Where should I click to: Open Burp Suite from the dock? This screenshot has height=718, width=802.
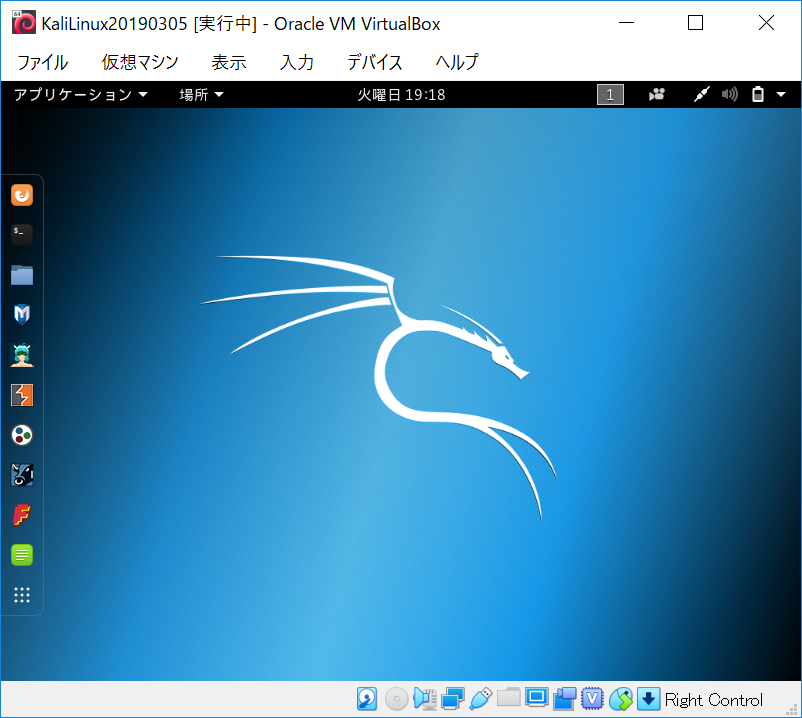[22, 395]
